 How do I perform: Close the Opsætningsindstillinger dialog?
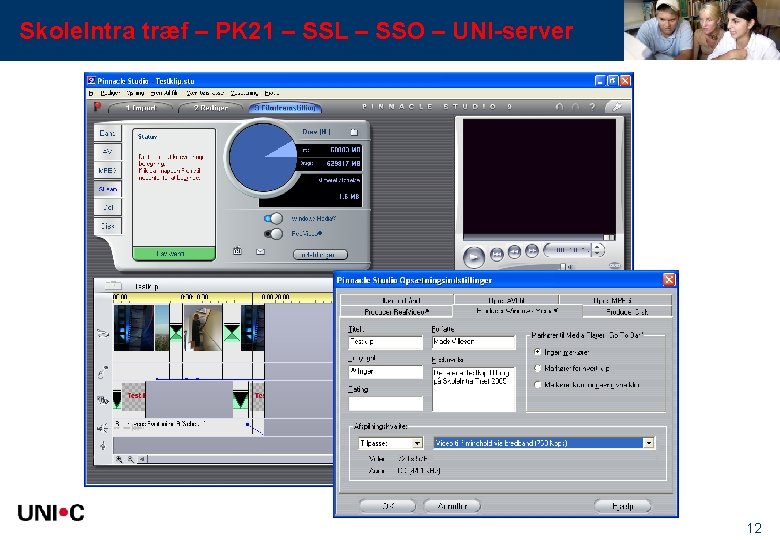click(669, 280)
